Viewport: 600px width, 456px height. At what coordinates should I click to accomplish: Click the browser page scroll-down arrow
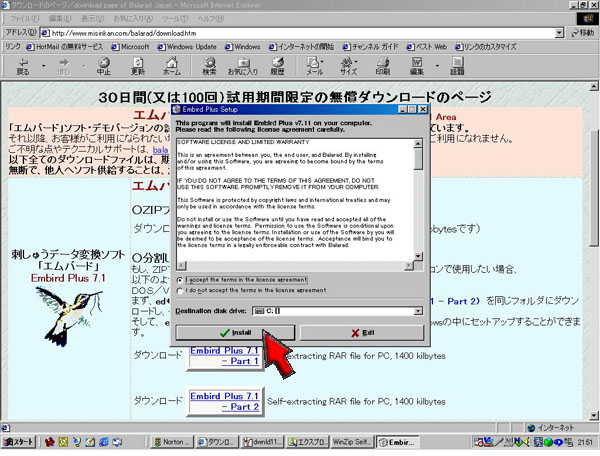click(x=594, y=415)
